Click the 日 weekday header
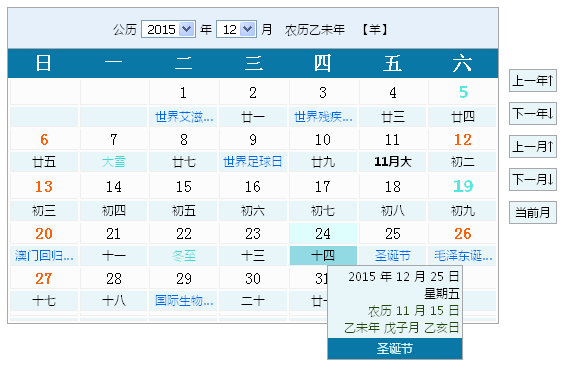This screenshot has height=373, width=566. pyautogui.click(x=43, y=63)
